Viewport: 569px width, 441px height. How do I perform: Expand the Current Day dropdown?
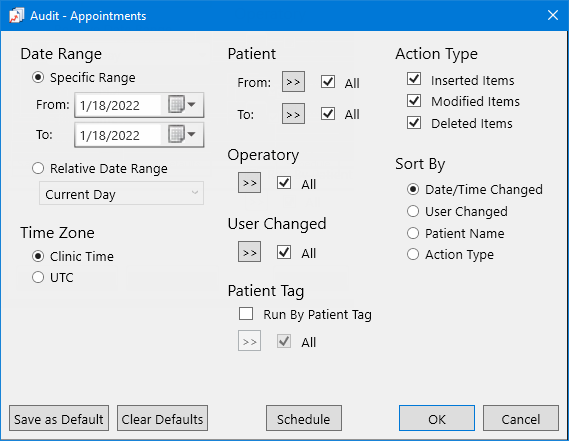click(x=122, y=193)
